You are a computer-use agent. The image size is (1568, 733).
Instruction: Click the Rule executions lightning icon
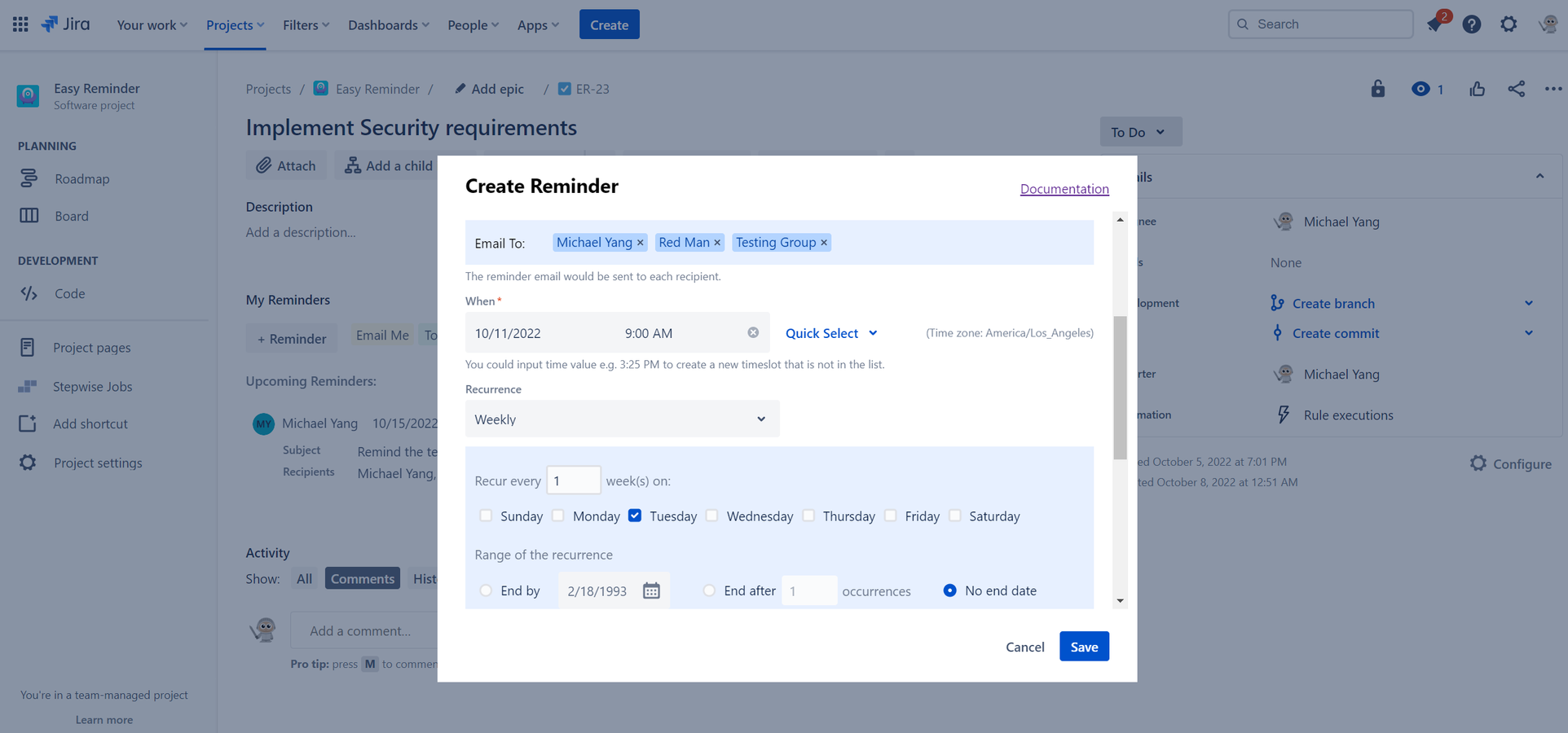pyautogui.click(x=1284, y=415)
